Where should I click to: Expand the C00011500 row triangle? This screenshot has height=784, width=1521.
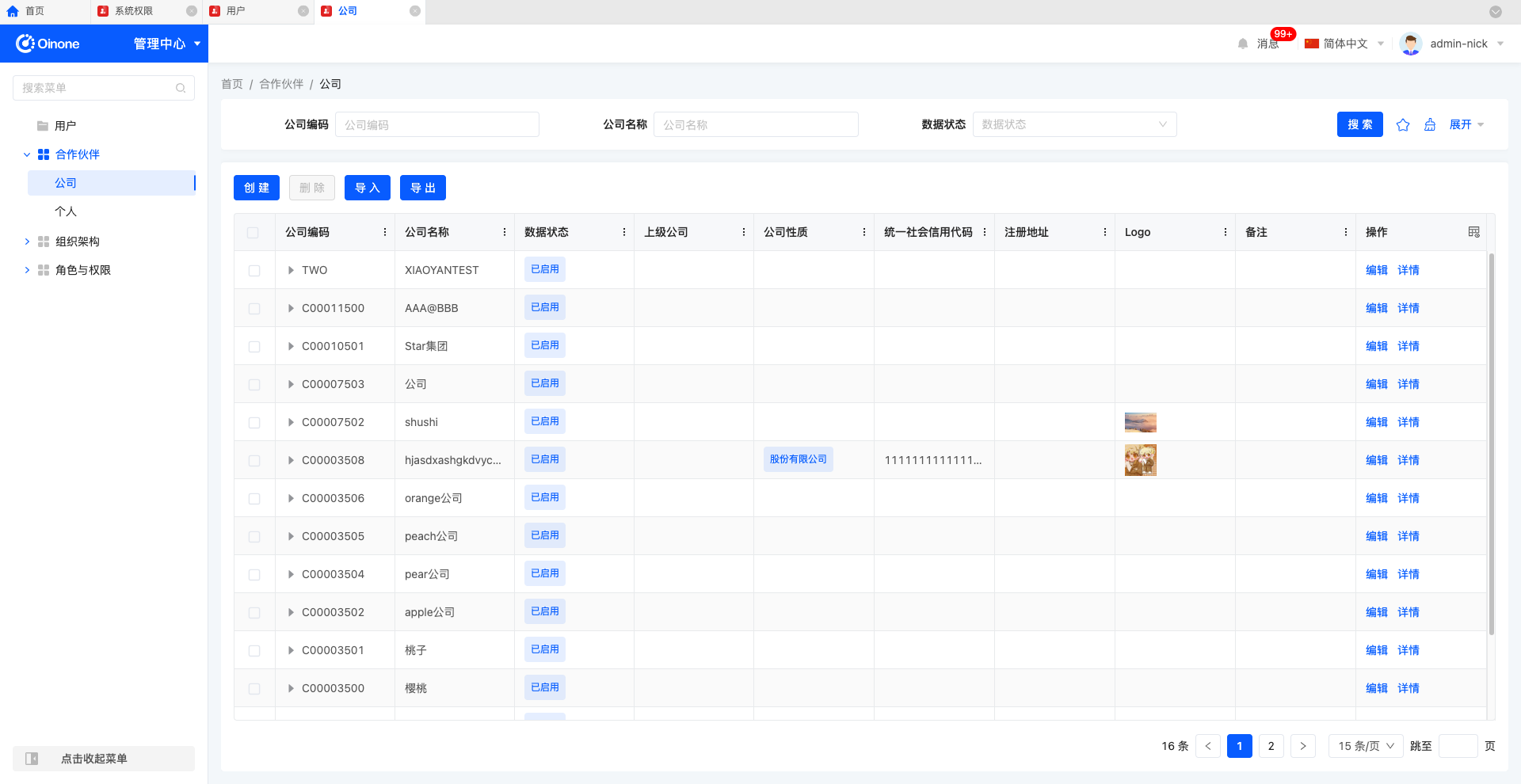pos(291,308)
